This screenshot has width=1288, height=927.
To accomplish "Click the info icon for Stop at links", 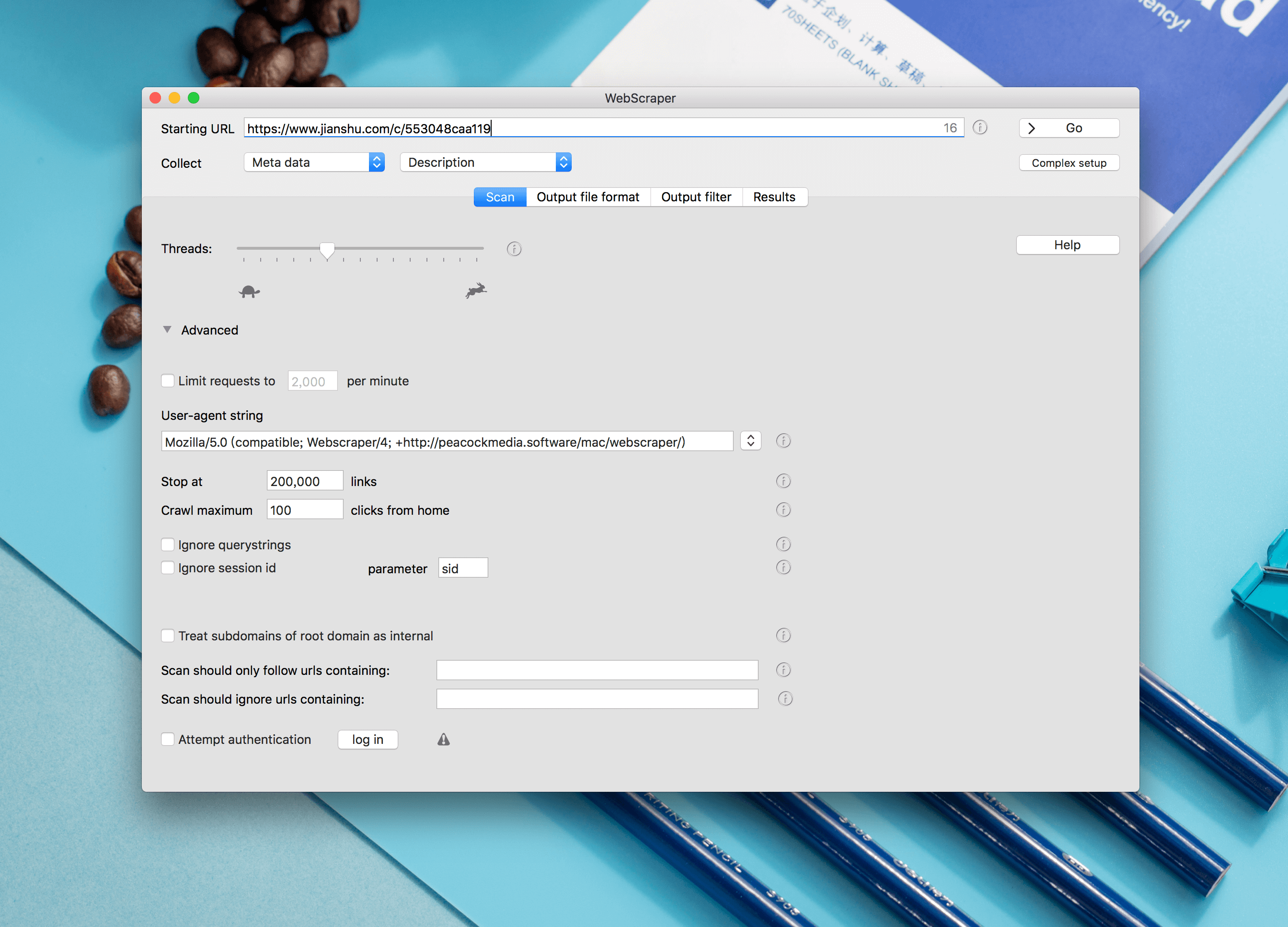I will (x=783, y=481).
